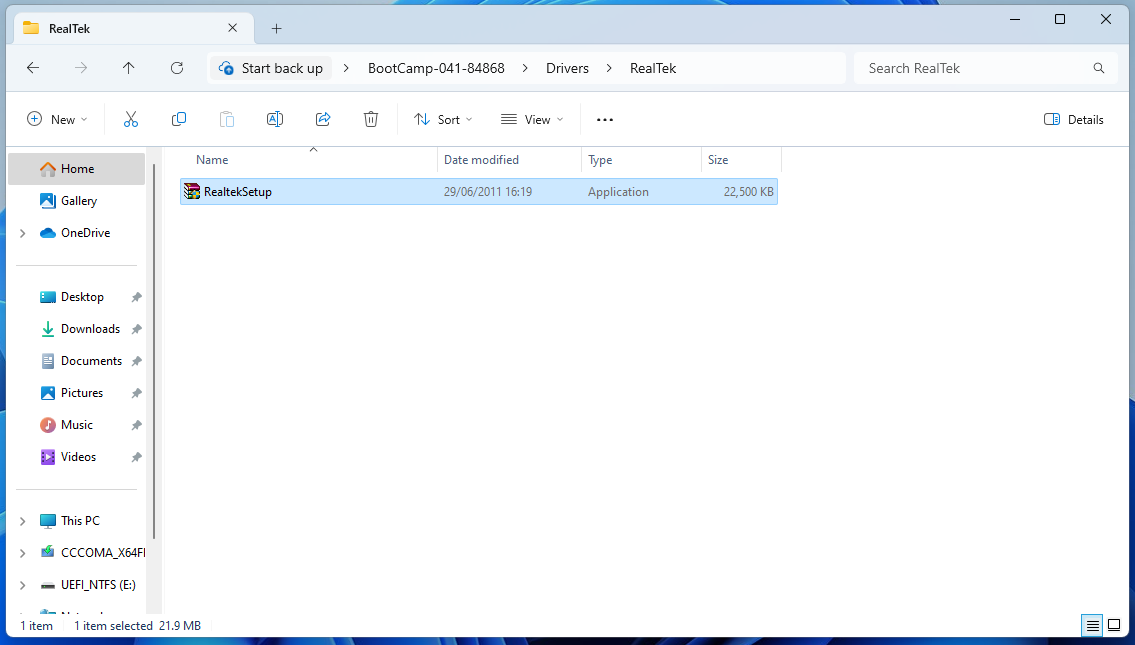Toggle the Details pane
The image size is (1135, 645).
tap(1073, 119)
